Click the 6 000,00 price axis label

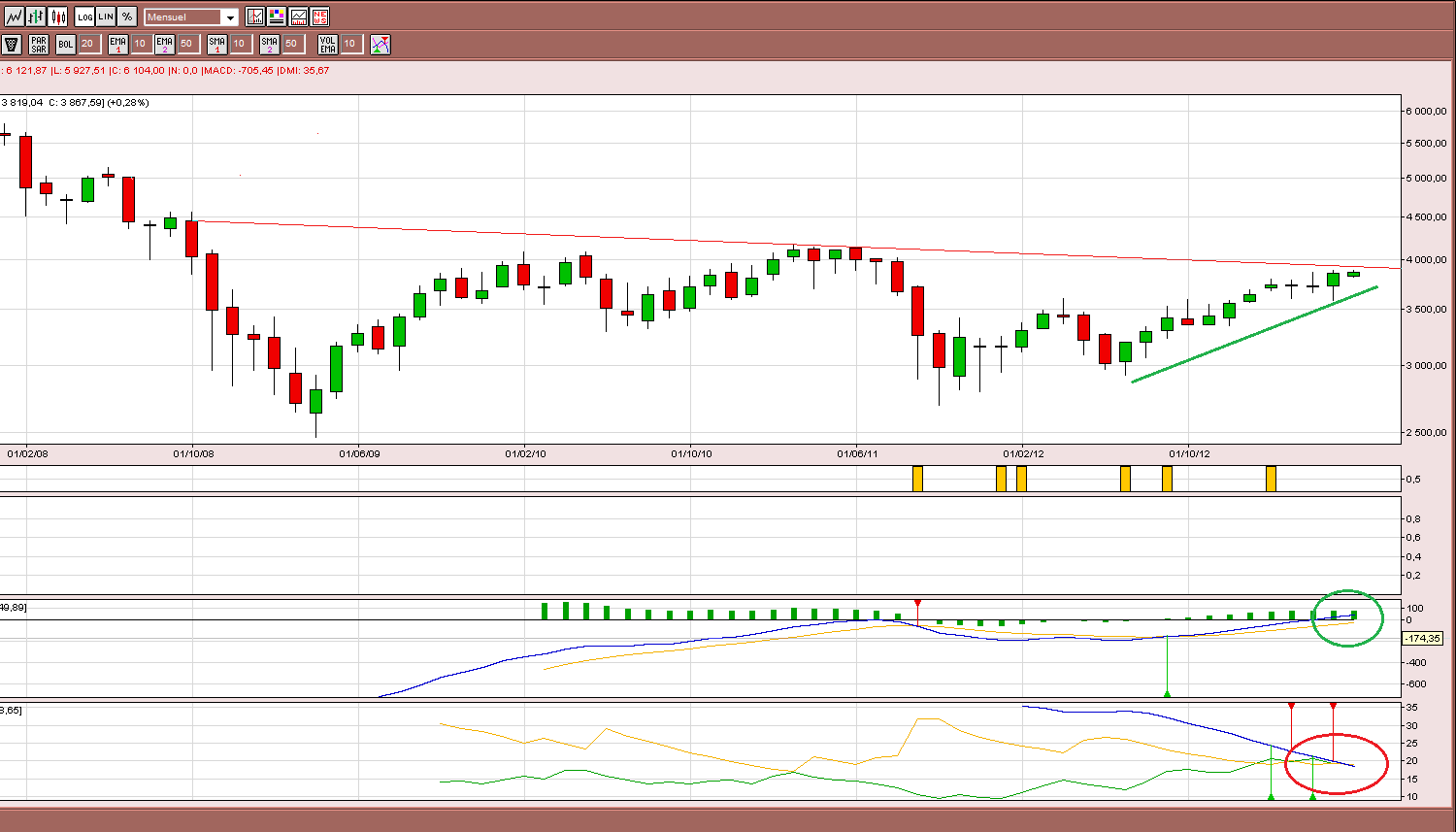pyautogui.click(x=1427, y=112)
